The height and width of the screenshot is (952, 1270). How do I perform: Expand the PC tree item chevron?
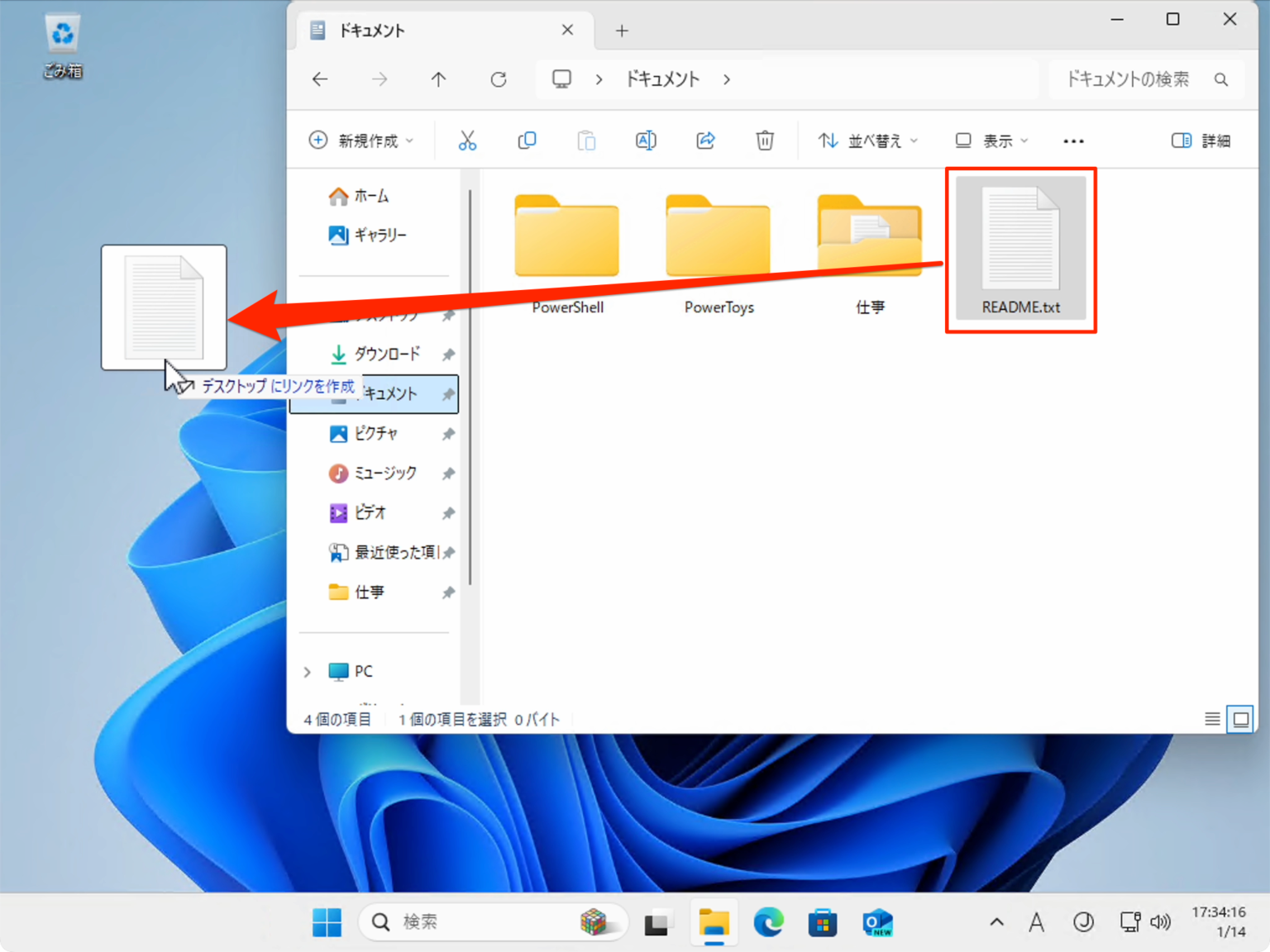point(307,671)
